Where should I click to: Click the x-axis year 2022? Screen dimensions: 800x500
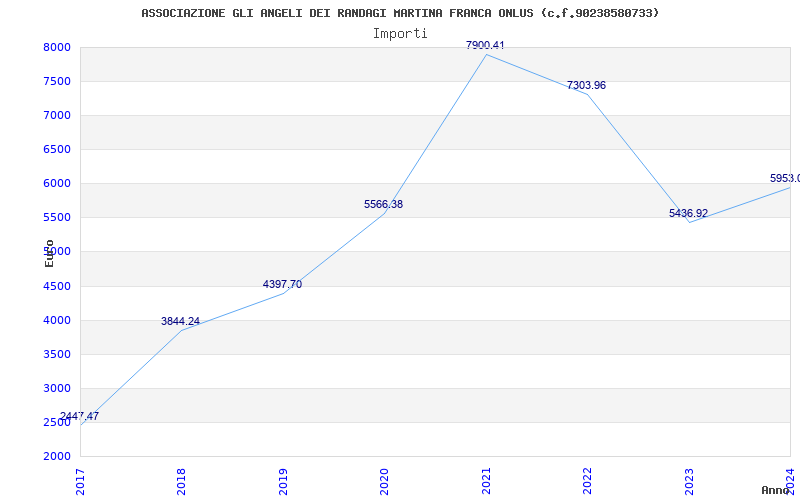tap(587, 482)
